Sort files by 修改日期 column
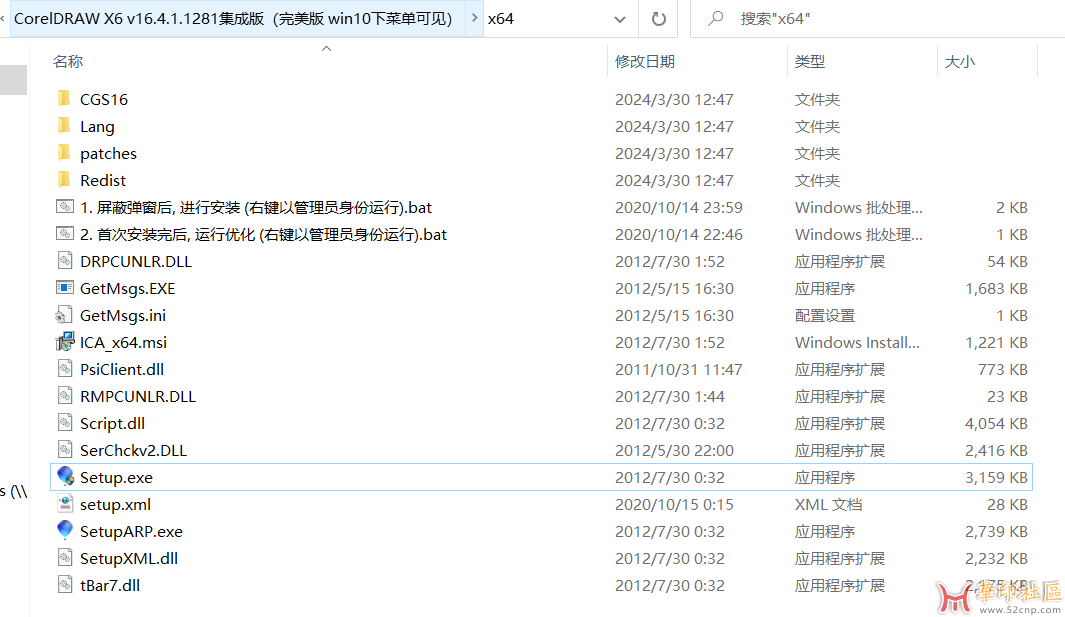Viewport: 1065px width, 617px height. pyautogui.click(x=644, y=61)
